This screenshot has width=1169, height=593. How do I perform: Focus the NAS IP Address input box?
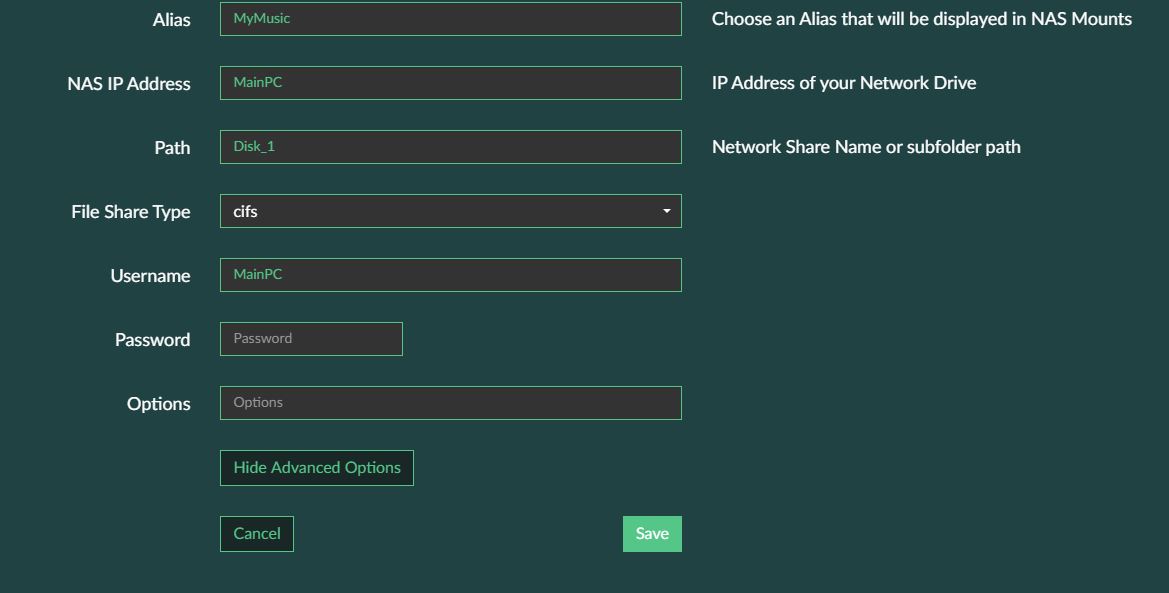coord(450,83)
